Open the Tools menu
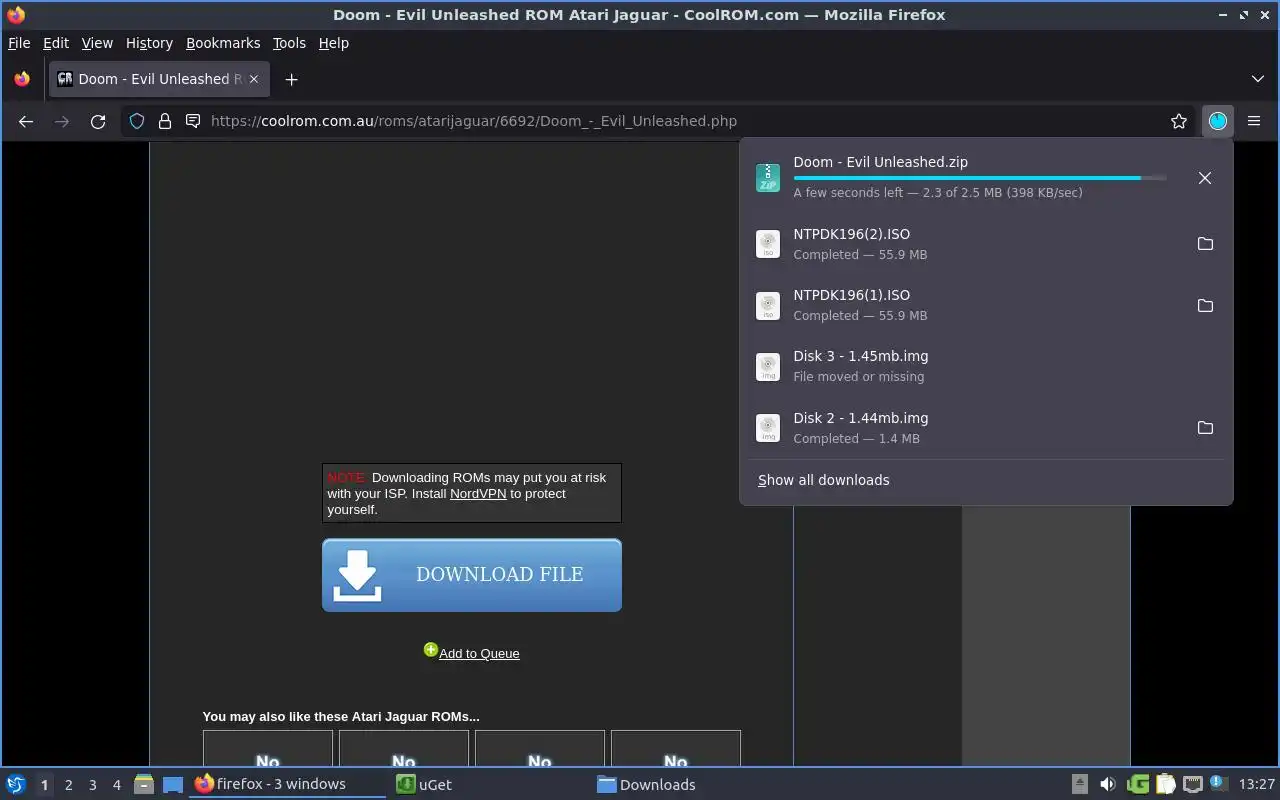Screen dimensions: 1280x800 (289, 43)
